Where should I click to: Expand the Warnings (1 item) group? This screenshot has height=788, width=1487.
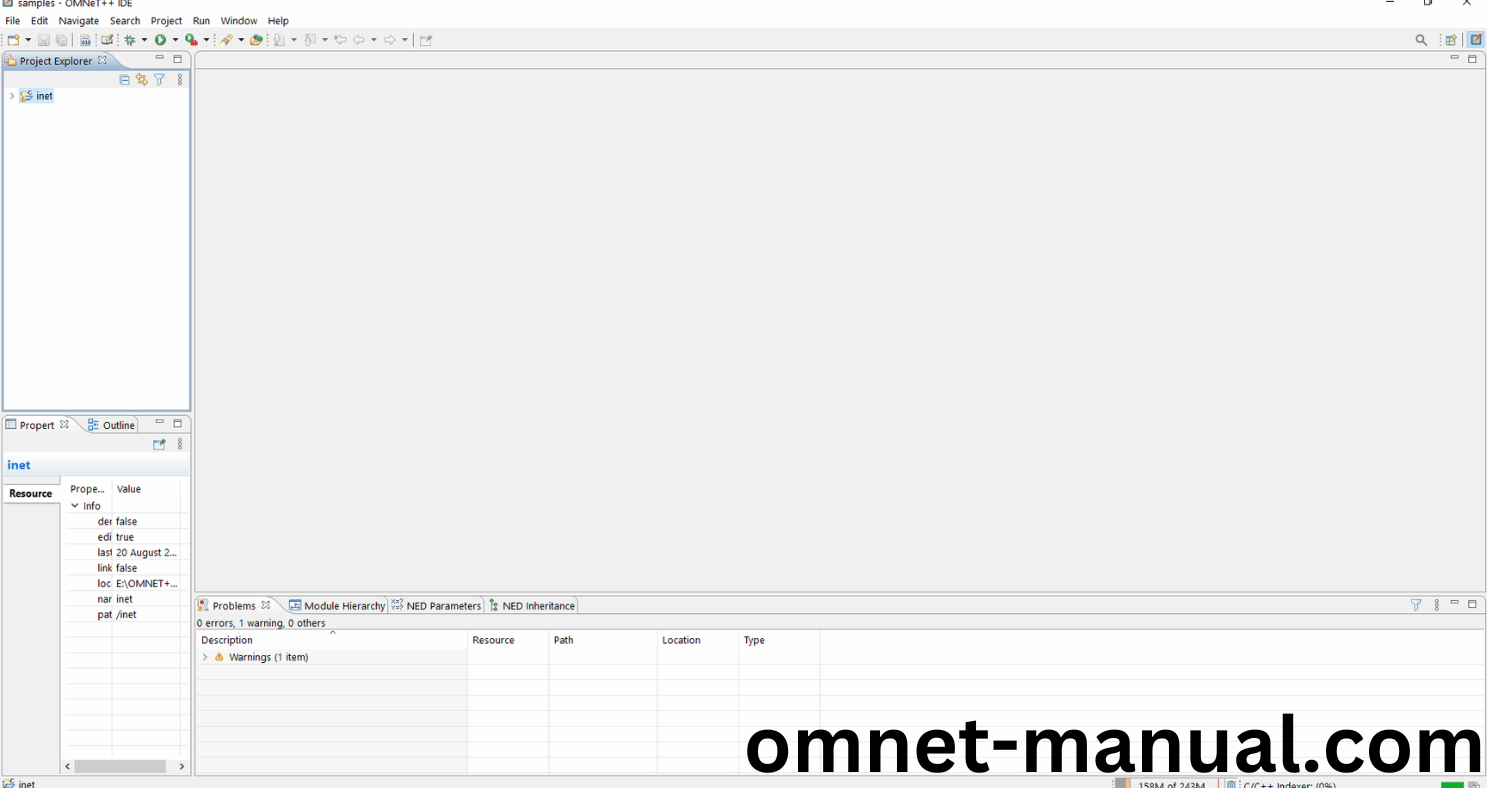pos(205,657)
